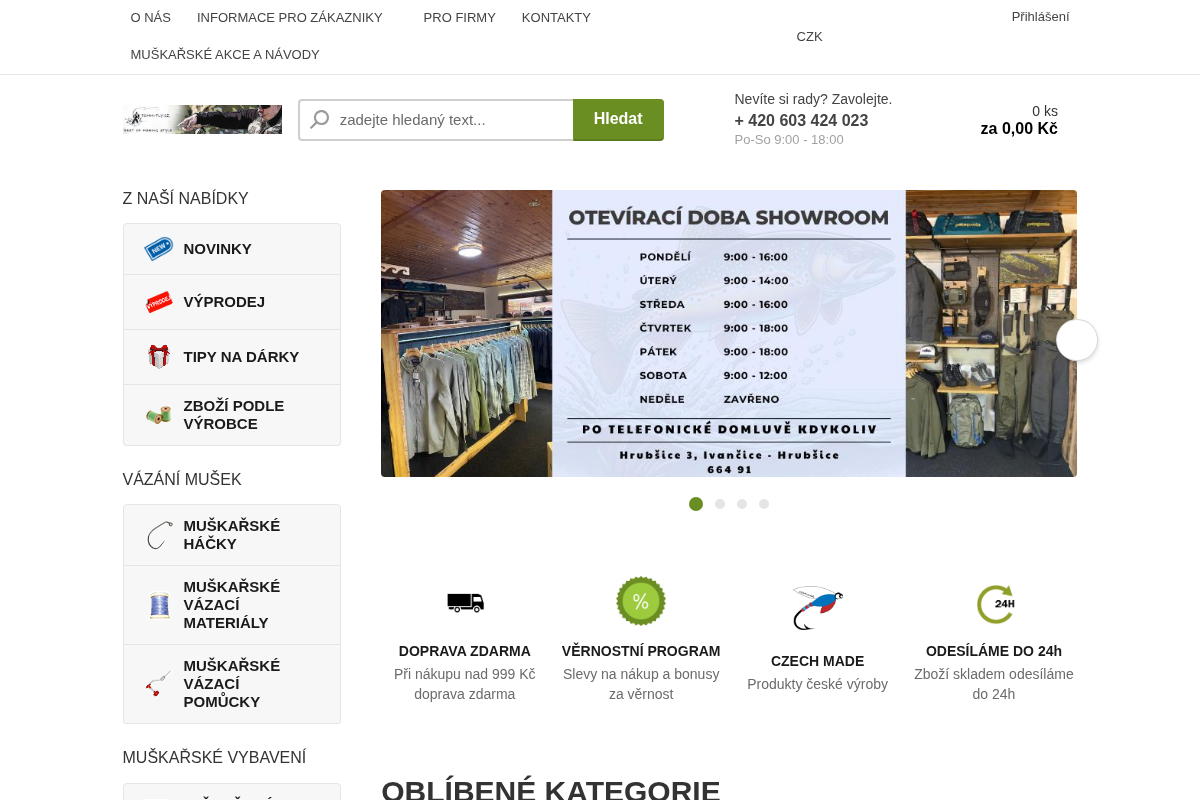Open the MUŠKAŘSKÉ HÁČKY hook icon
Screen dimensions: 1200x800
pyautogui.click(x=159, y=535)
